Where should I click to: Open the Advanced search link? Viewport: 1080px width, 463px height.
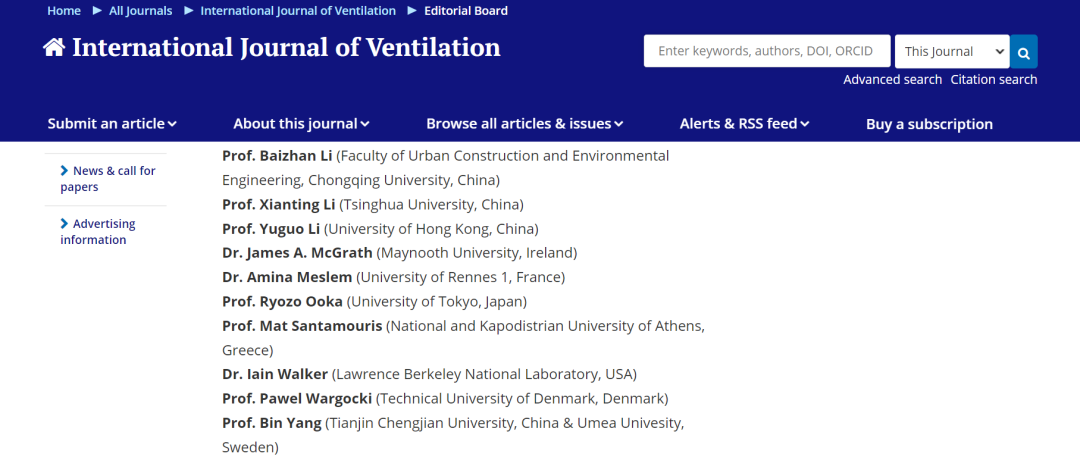tap(893, 80)
